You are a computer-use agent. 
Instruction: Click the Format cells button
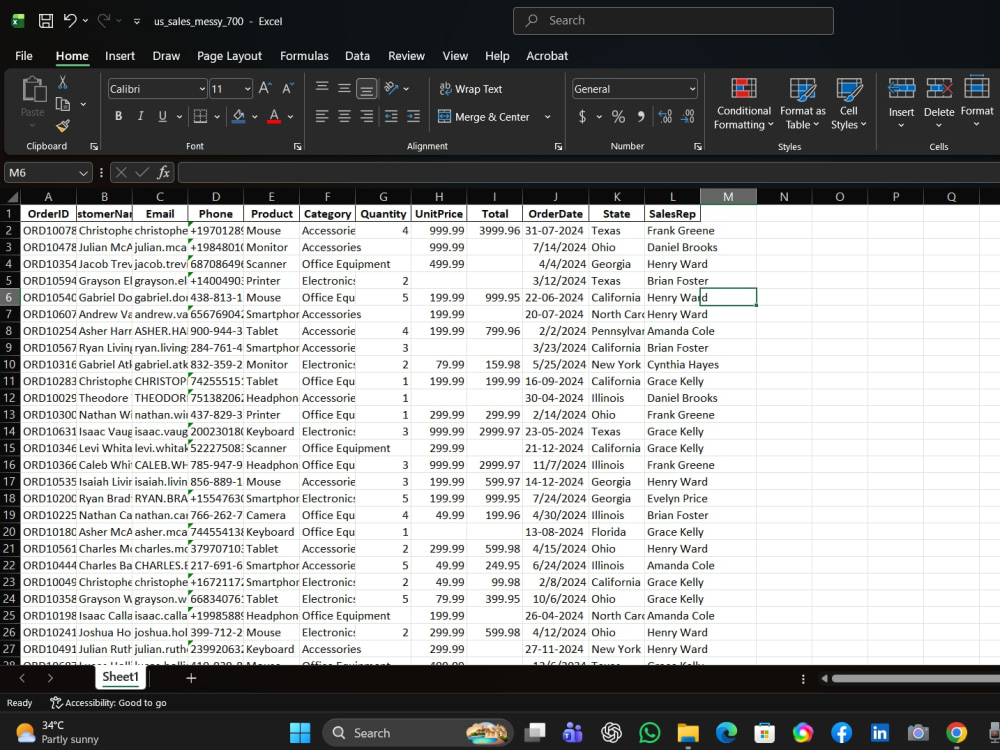[x=976, y=102]
